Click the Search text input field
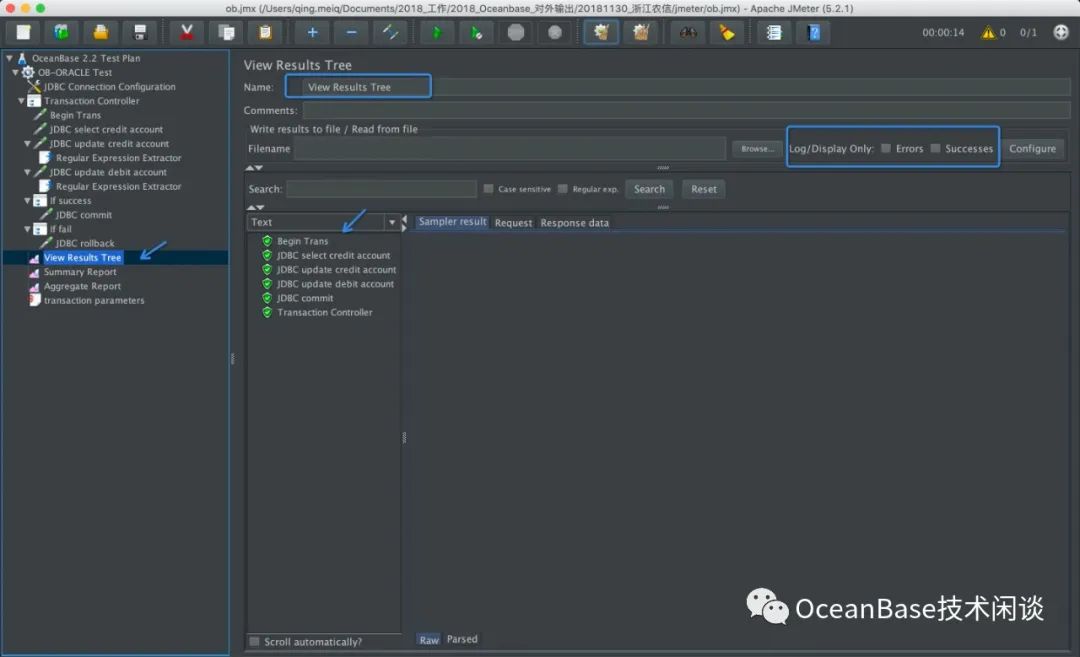The image size is (1080, 657). (x=381, y=189)
